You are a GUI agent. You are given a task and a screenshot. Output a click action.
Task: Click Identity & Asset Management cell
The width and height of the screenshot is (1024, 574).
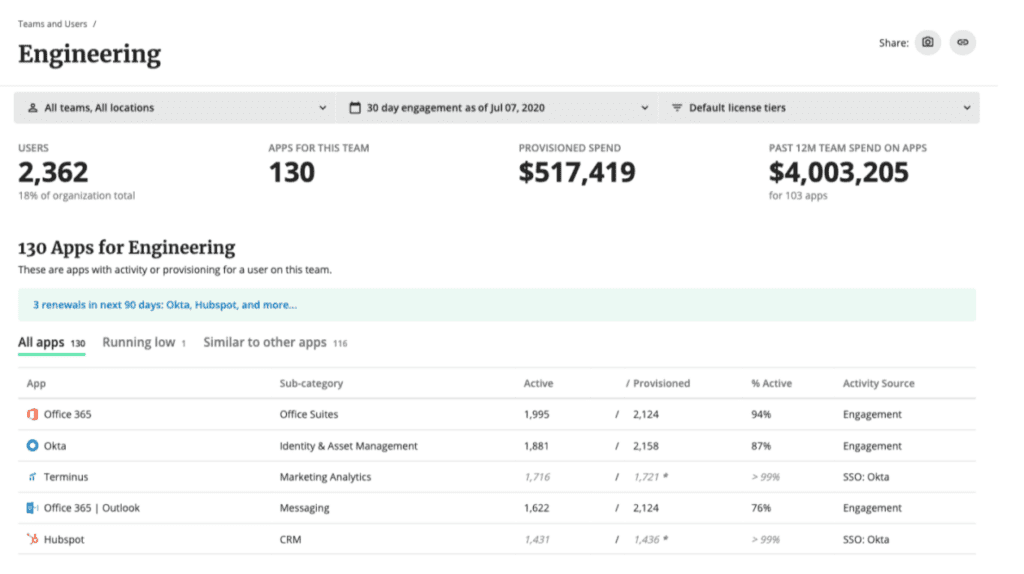(x=349, y=446)
